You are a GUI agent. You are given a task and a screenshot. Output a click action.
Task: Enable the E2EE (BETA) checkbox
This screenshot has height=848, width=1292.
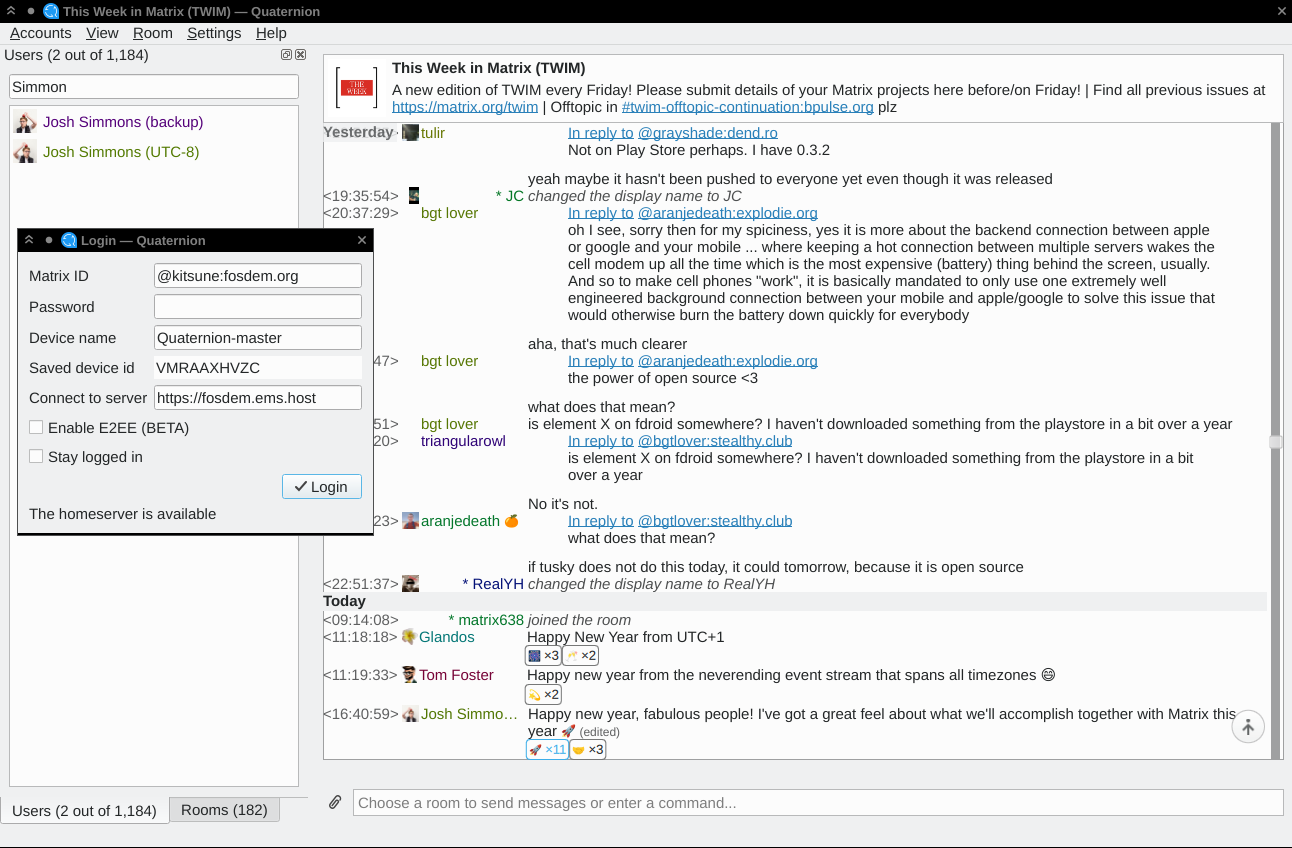(36, 427)
